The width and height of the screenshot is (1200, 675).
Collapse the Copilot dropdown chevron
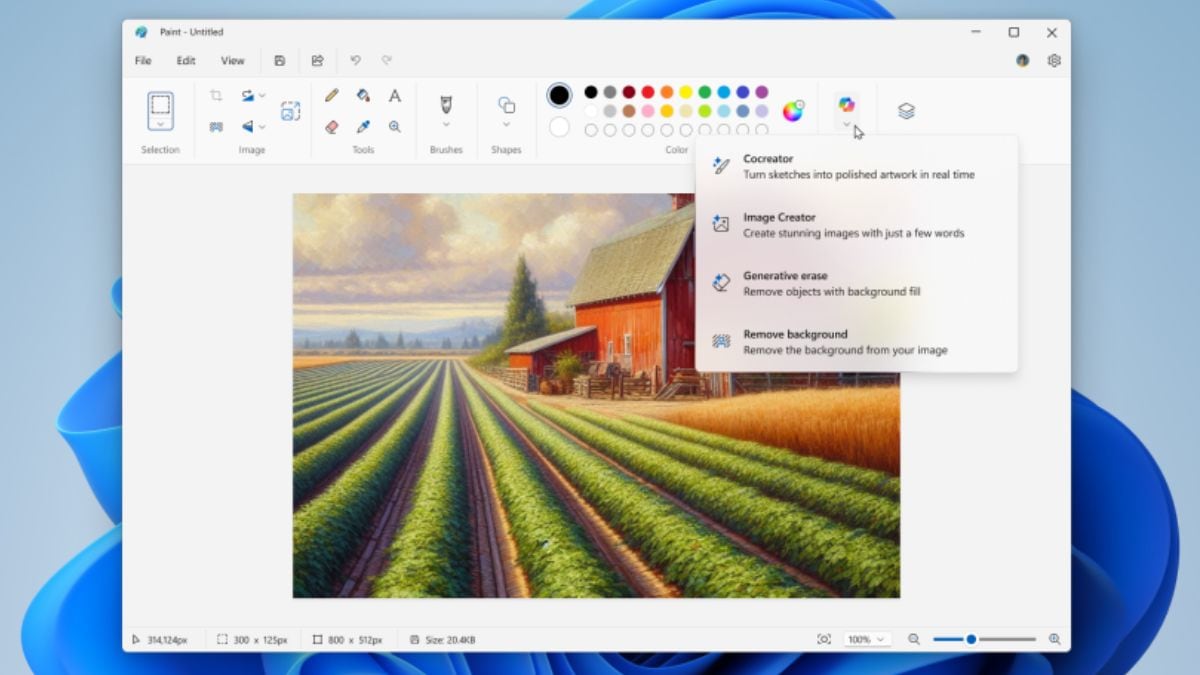[847, 125]
